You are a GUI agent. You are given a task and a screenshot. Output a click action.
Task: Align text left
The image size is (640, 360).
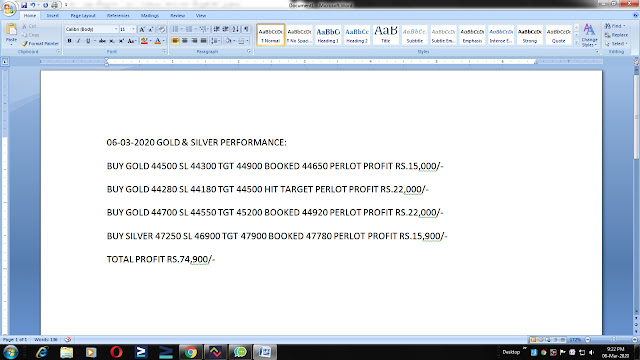point(175,41)
